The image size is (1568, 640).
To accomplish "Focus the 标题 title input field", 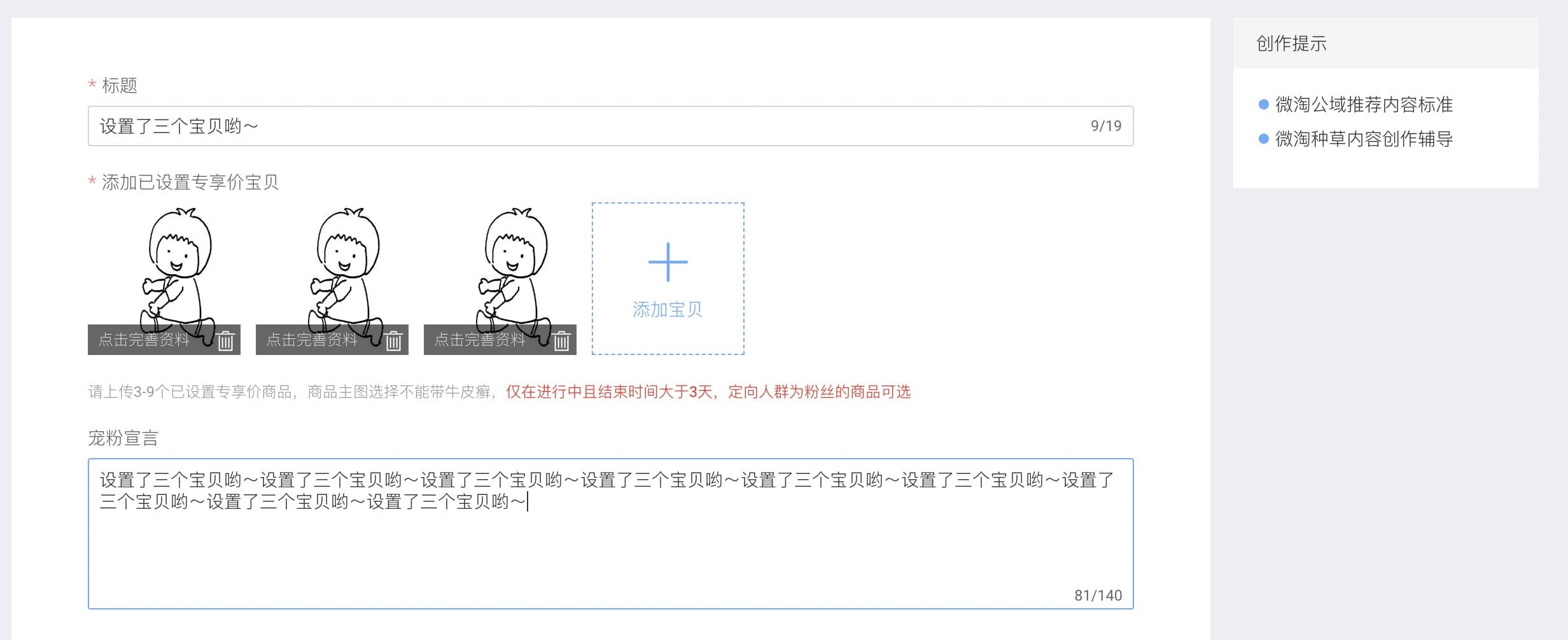I will click(610, 126).
